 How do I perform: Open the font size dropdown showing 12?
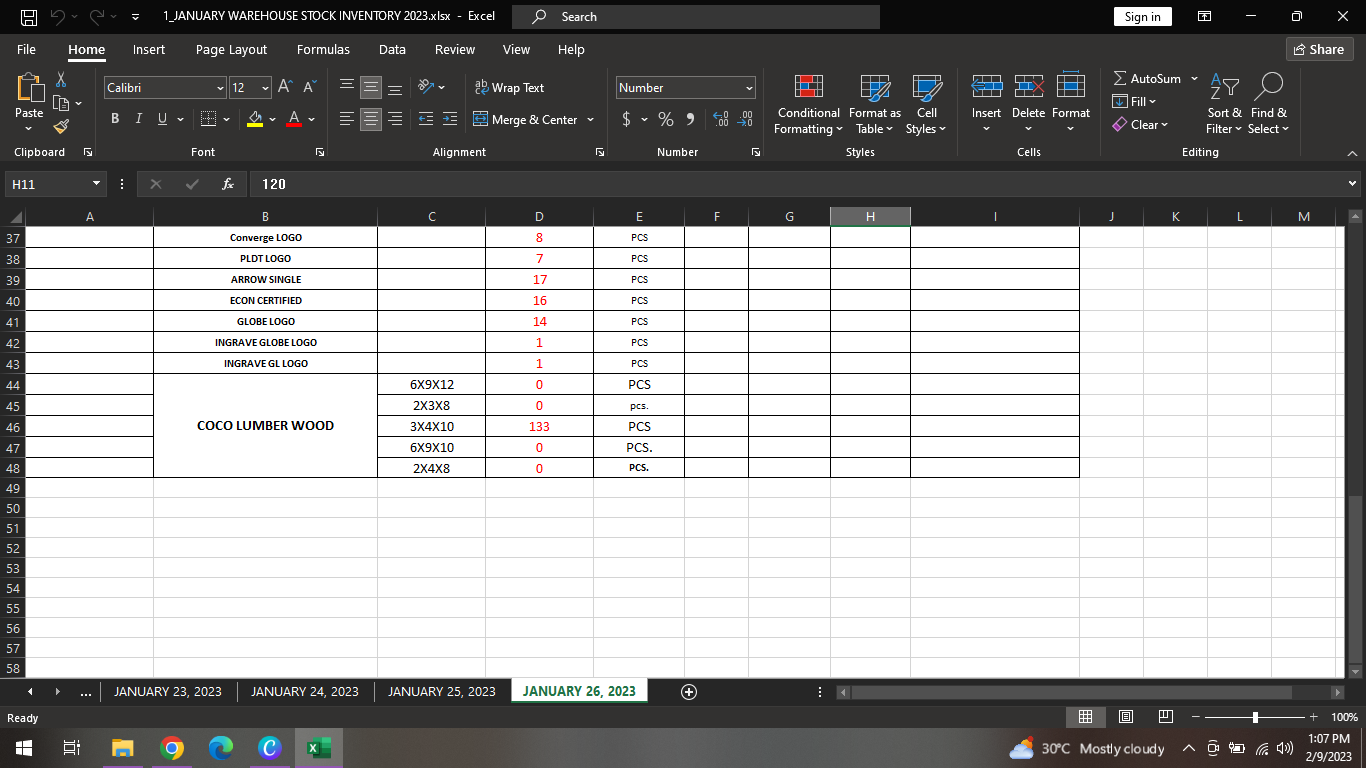265,88
